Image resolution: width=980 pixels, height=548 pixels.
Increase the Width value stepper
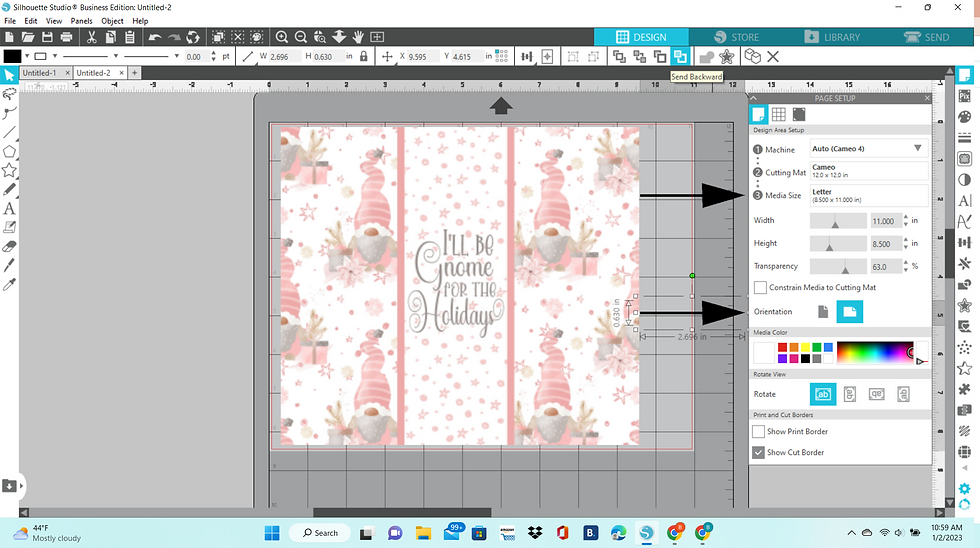tap(906, 217)
